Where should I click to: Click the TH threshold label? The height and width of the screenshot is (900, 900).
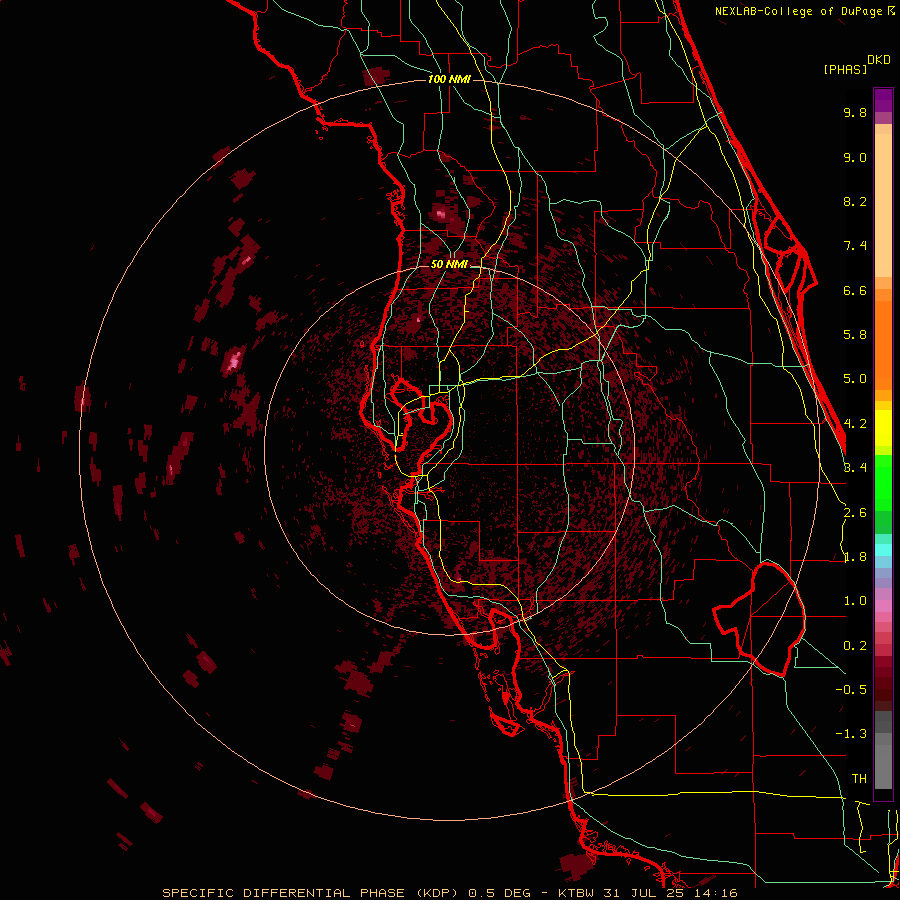pyautogui.click(x=859, y=779)
